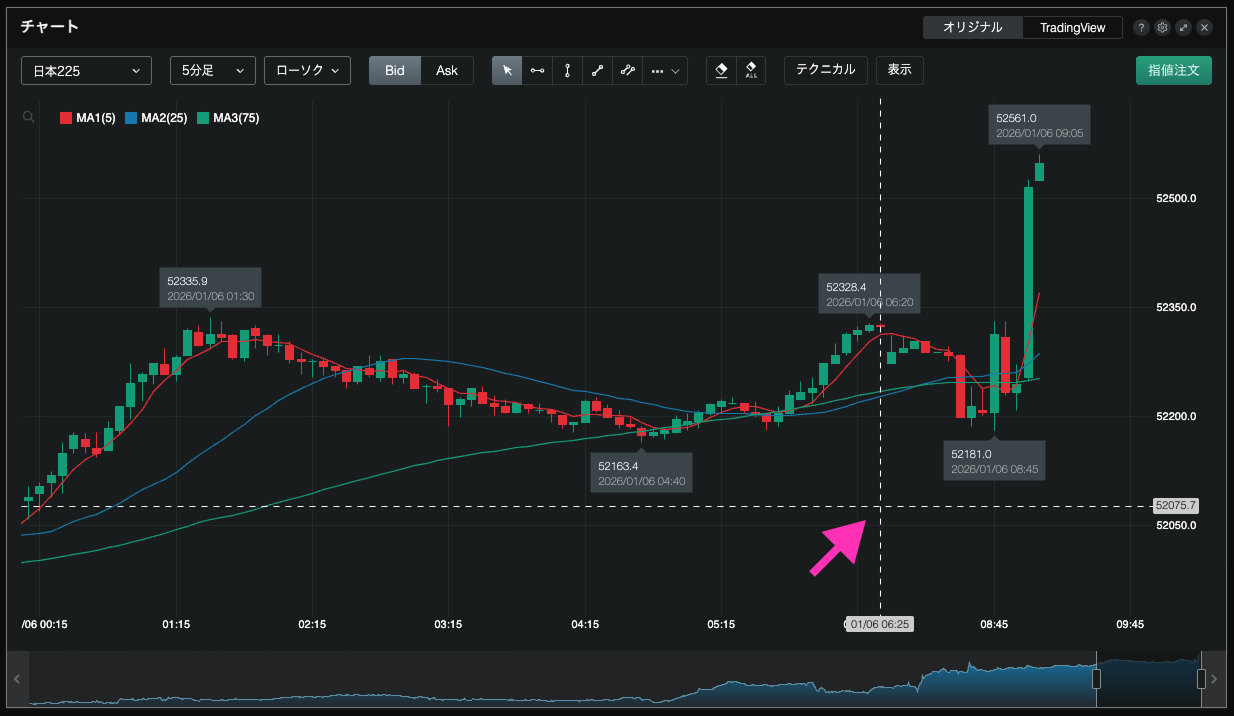Toggle the MA1(5) moving average legend
The width and height of the screenshot is (1234, 716).
coord(89,118)
